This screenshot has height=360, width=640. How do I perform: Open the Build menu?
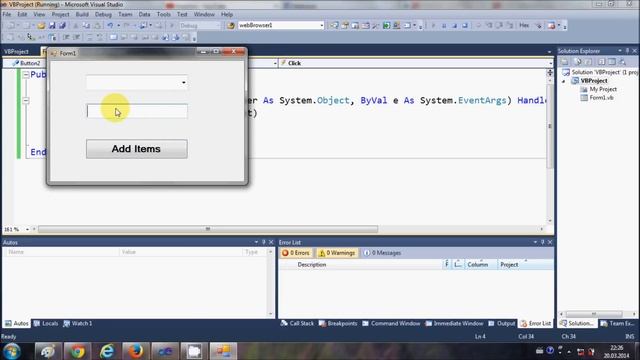[x=82, y=14]
